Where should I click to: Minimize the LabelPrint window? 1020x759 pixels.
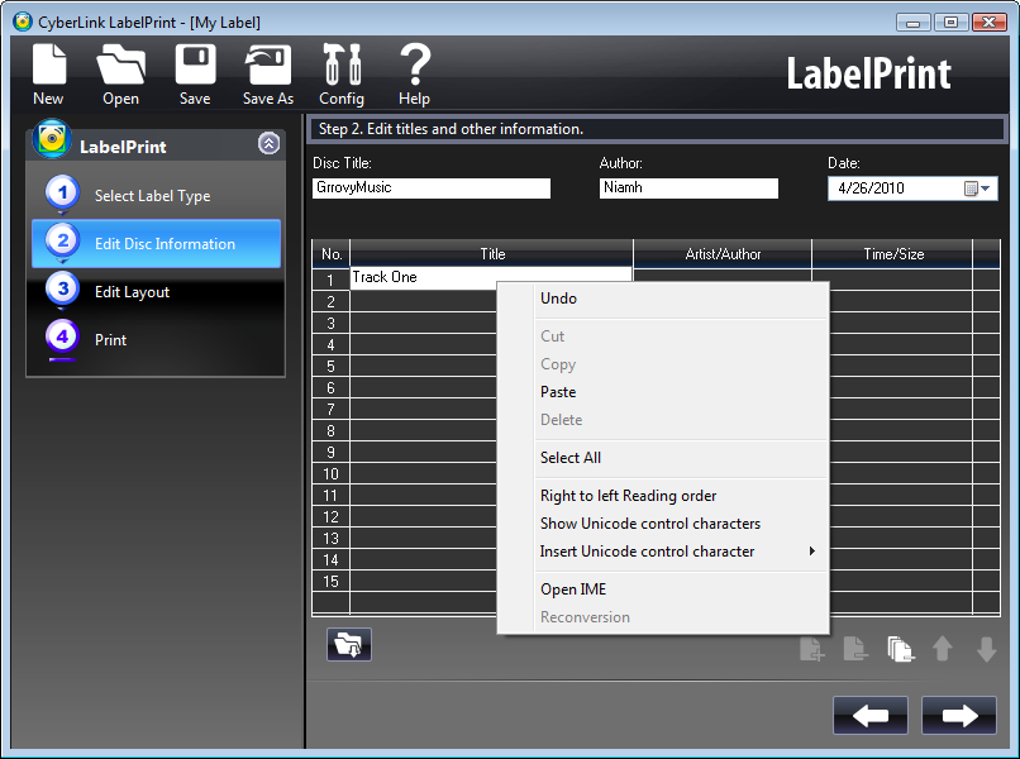[x=913, y=23]
